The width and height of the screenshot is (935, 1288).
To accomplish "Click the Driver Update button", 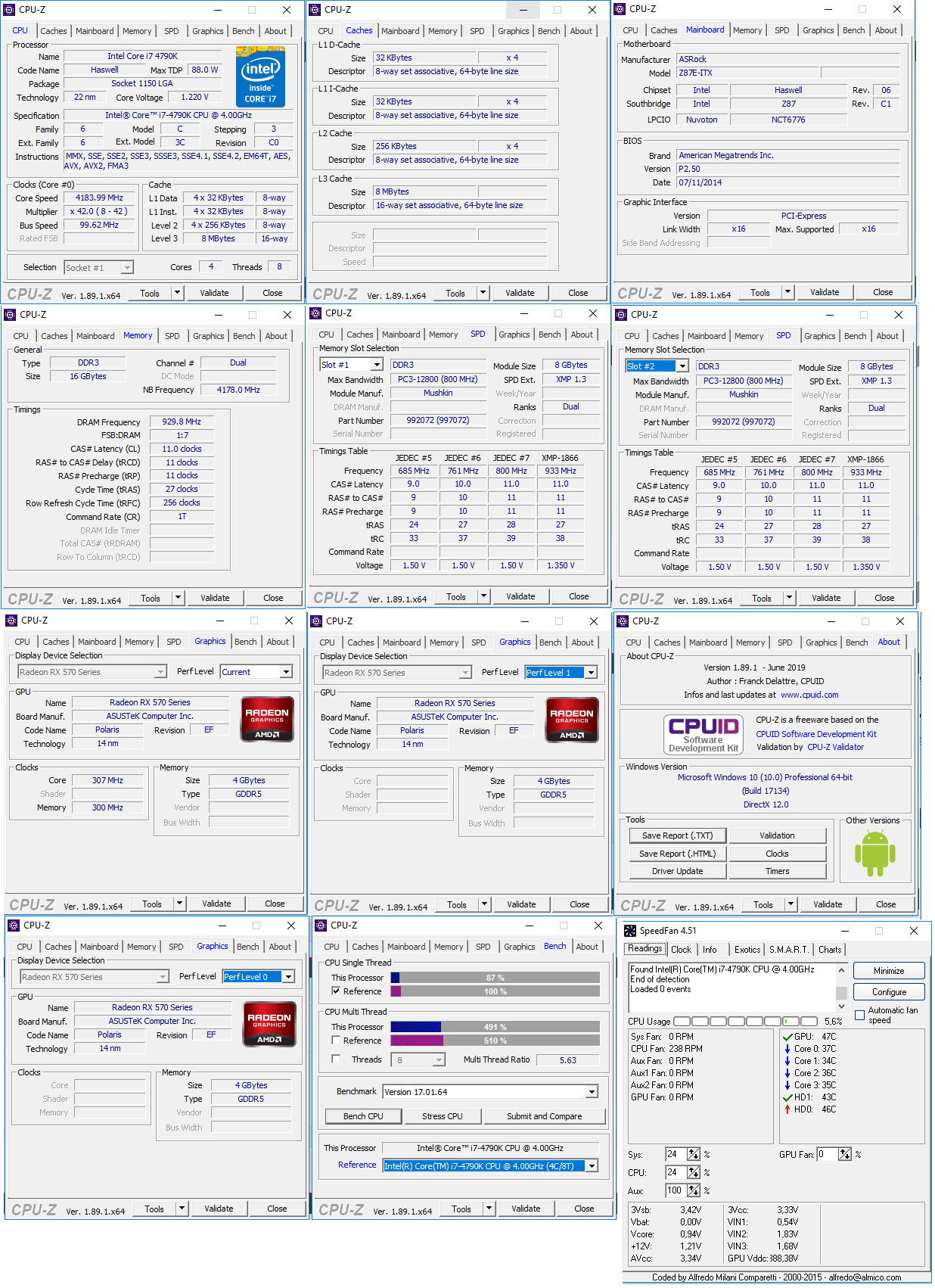I will coord(677,871).
